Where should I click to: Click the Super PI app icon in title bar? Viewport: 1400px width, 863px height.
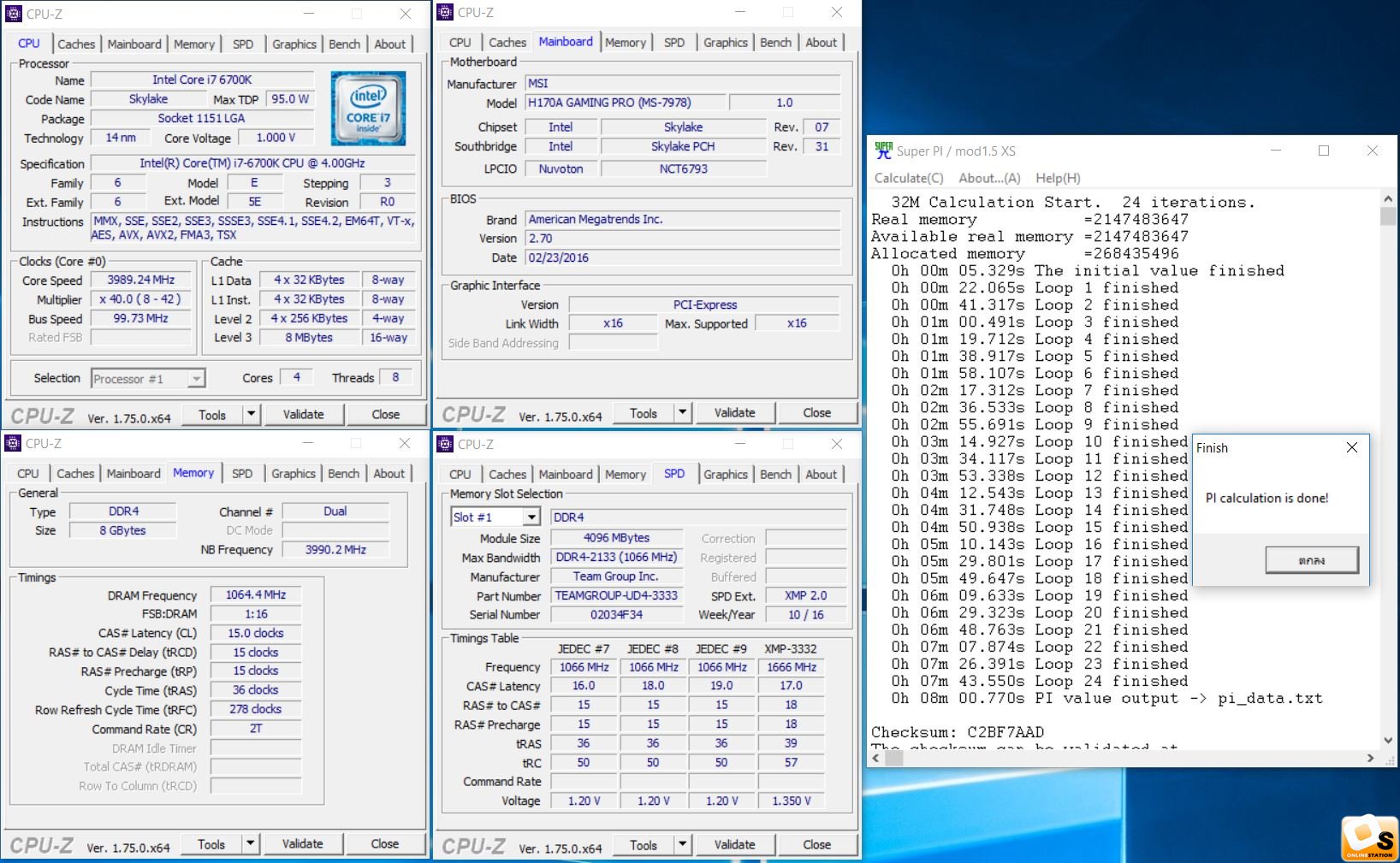coord(883,151)
